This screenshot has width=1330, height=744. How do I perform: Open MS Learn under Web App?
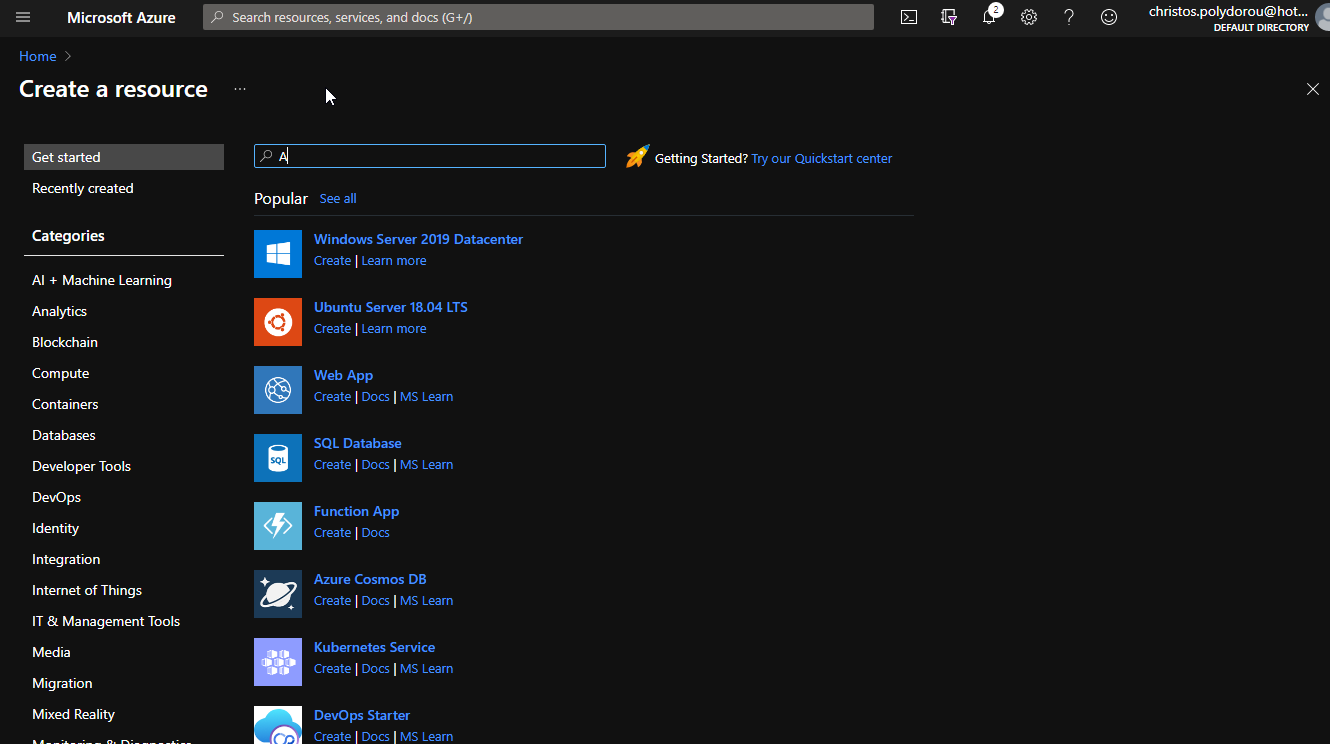(x=426, y=397)
